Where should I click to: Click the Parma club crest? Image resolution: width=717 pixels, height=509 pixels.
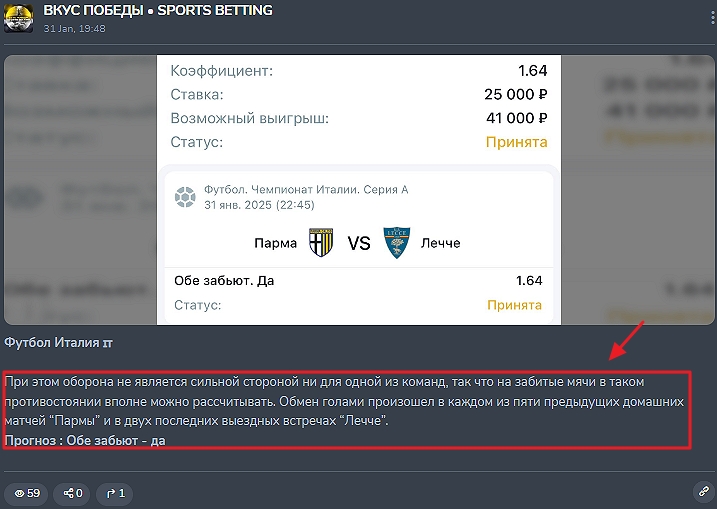(321, 243)
